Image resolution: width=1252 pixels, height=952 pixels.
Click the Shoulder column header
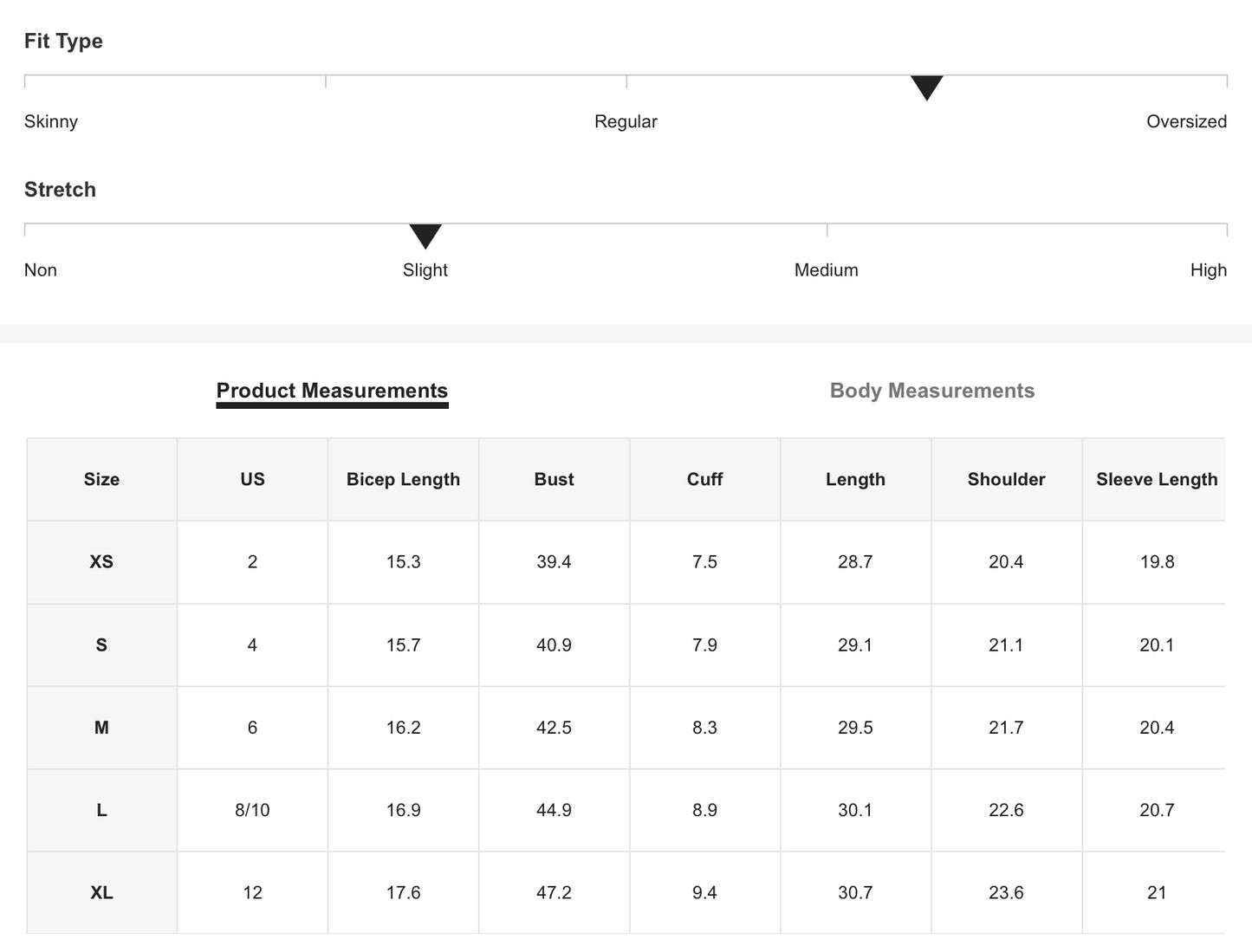[1006, 480]
